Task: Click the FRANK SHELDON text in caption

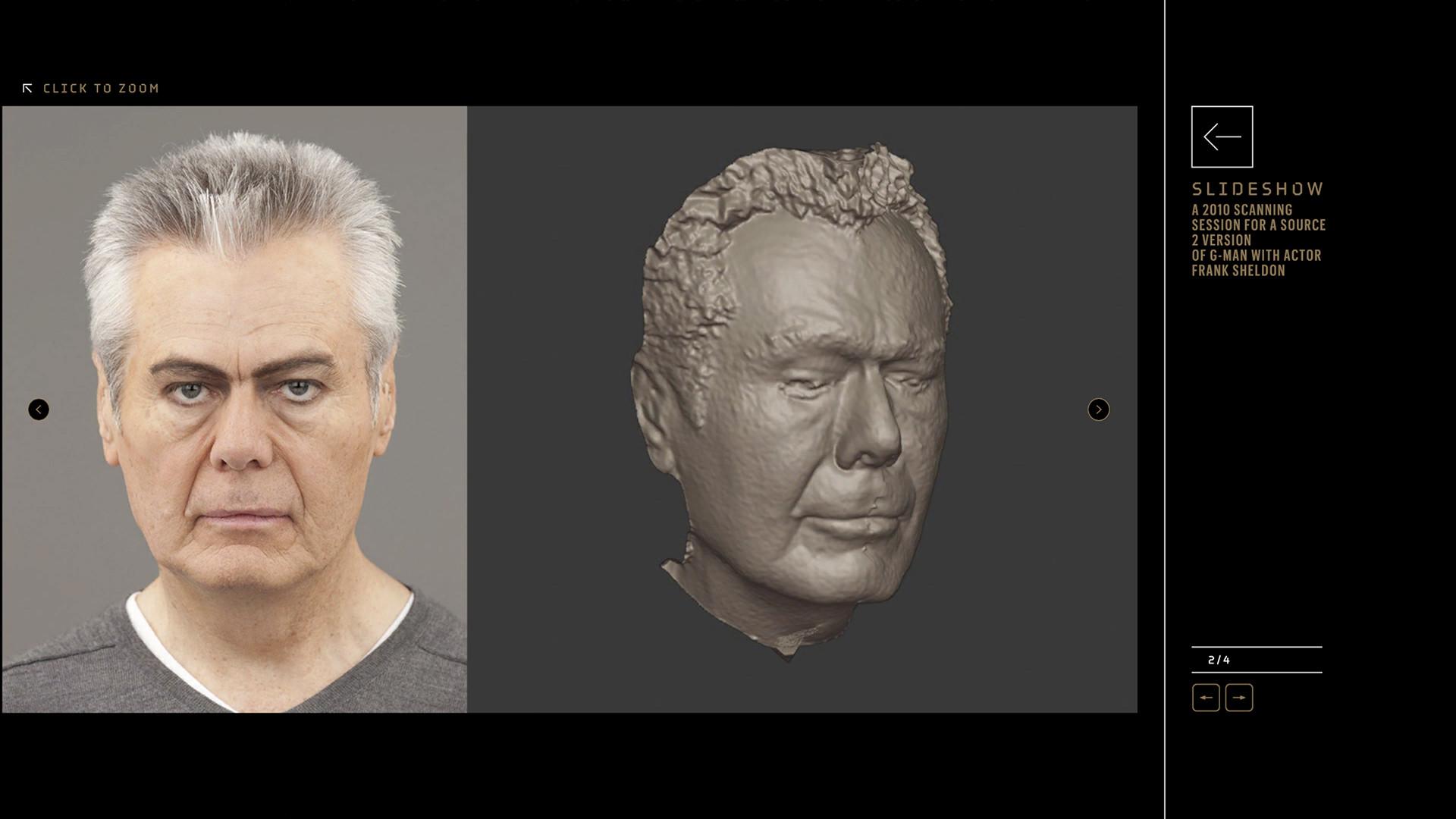Action: click(x=1238, y=271)
